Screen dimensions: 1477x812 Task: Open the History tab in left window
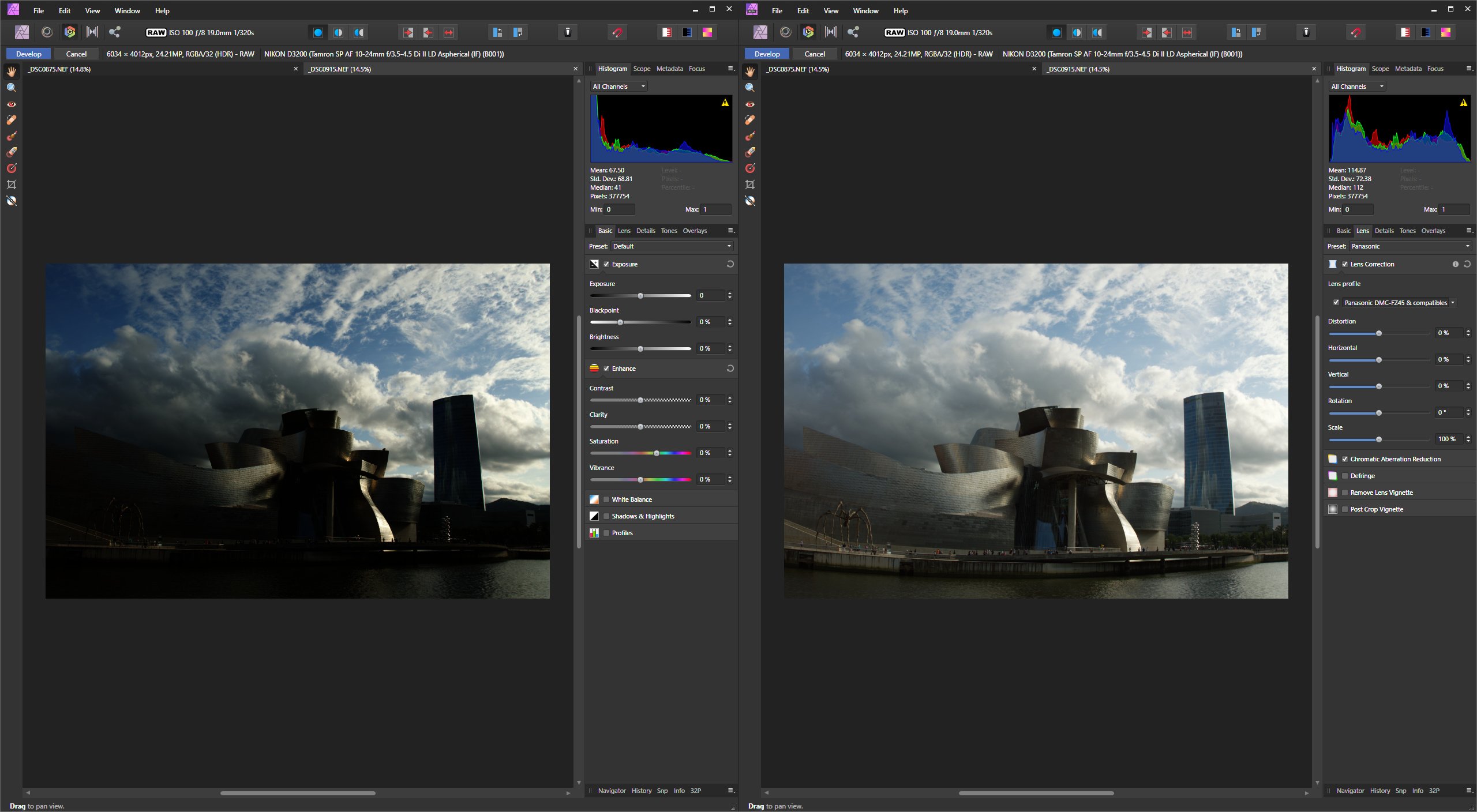pos(641,791)
